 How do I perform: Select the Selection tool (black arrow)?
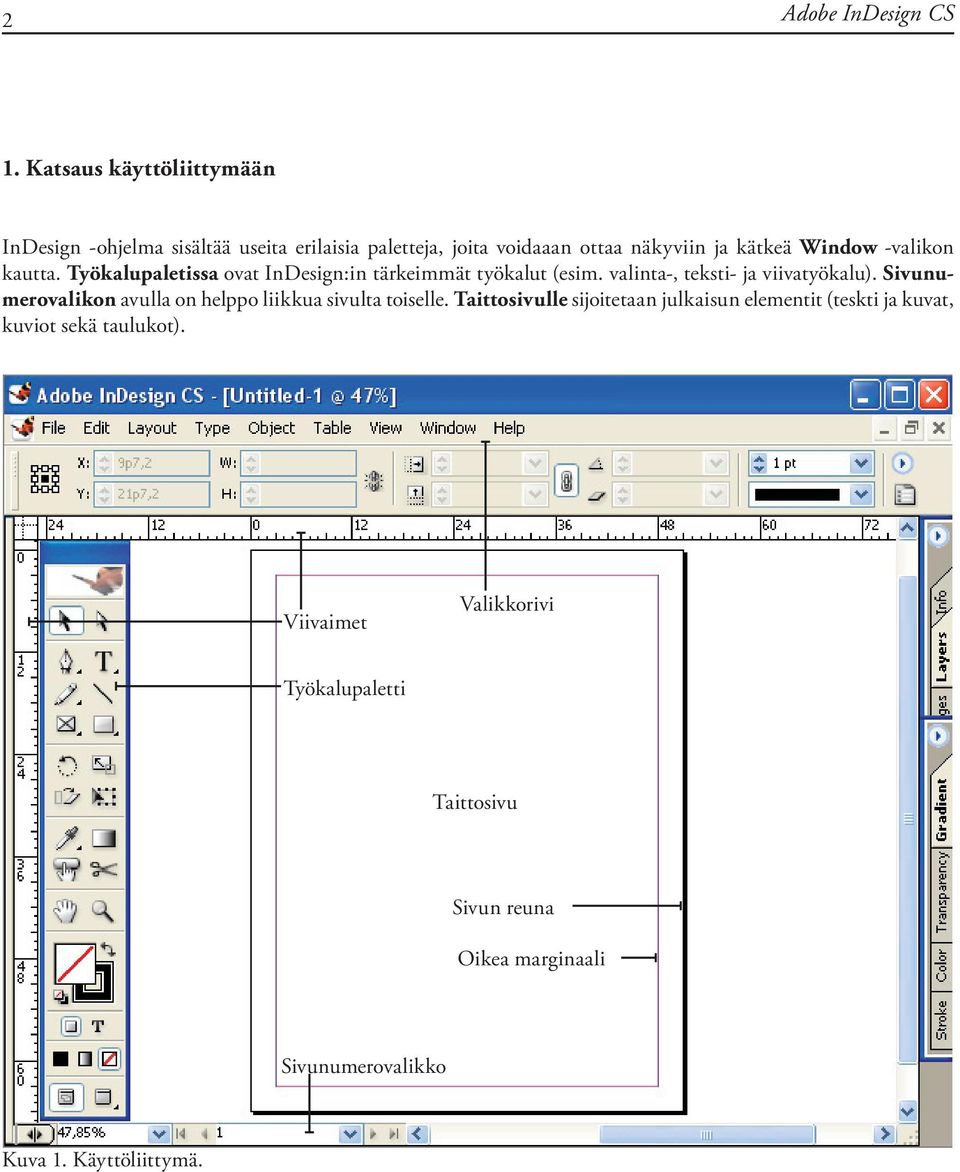click(x=66, y=620)
